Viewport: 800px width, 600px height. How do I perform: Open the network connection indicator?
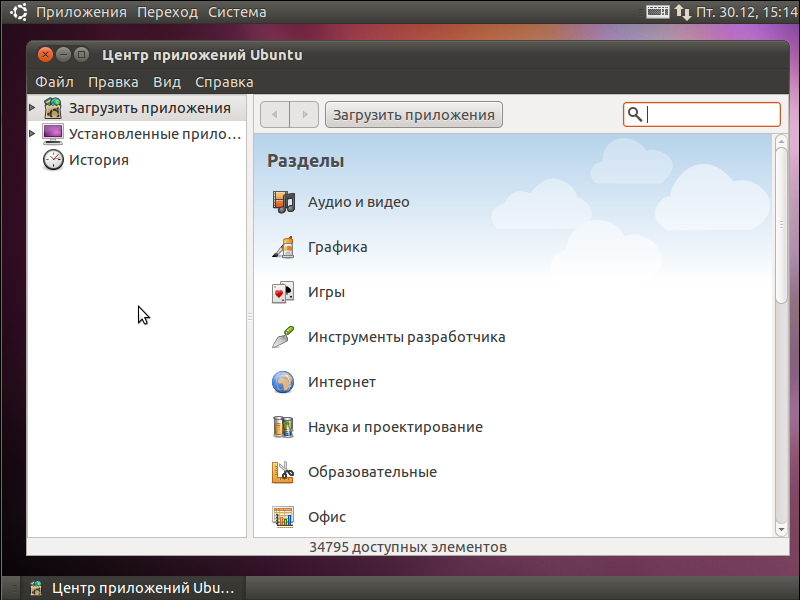(683, 12)
